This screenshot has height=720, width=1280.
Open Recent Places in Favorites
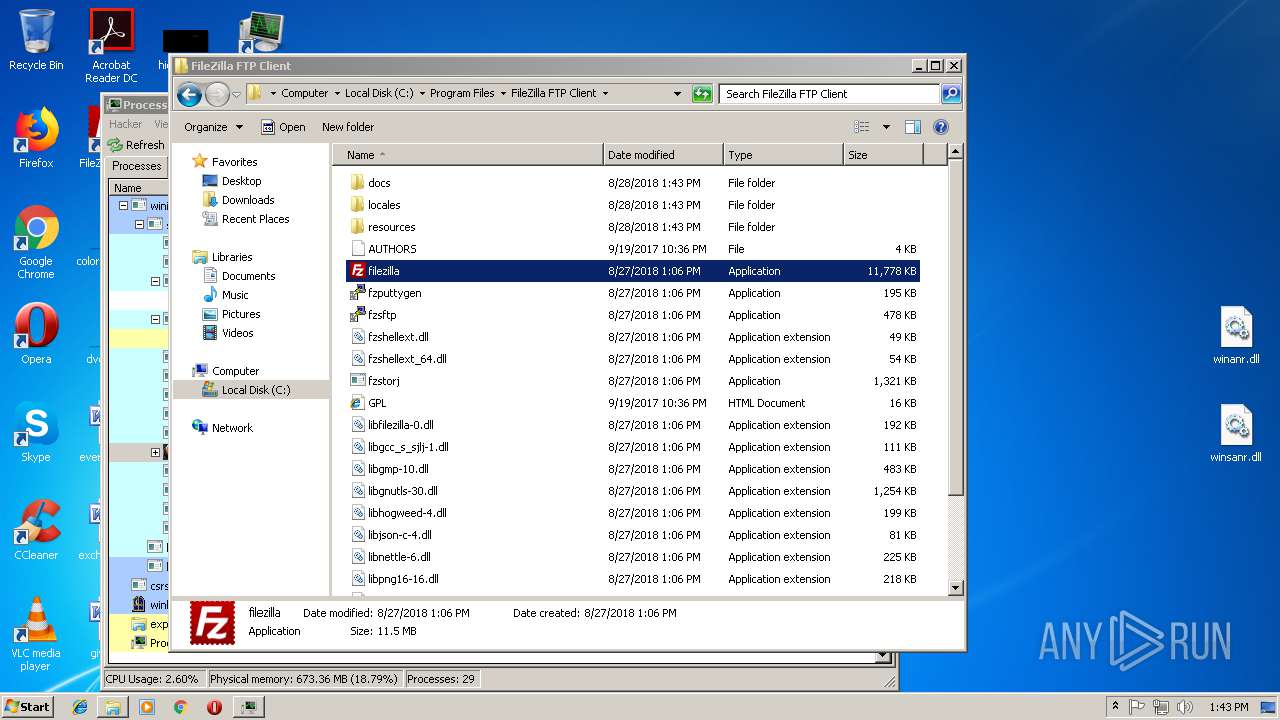(246, 219)
